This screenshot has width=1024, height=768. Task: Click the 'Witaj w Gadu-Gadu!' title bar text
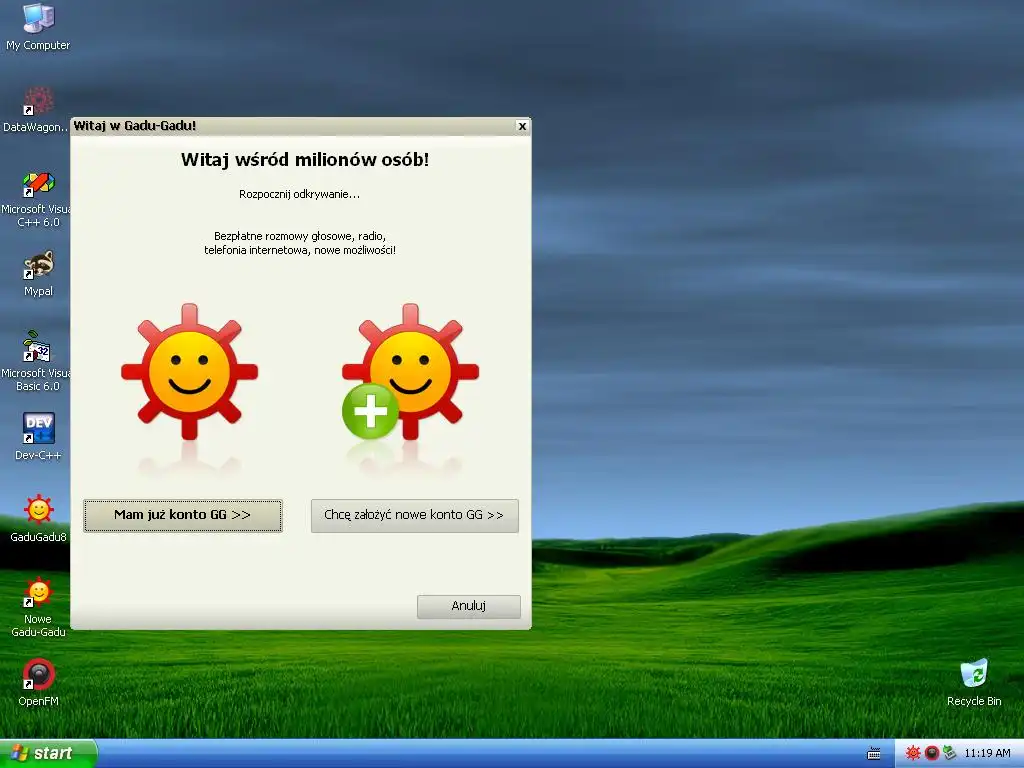pyautogui.click(x=135, y=126)
